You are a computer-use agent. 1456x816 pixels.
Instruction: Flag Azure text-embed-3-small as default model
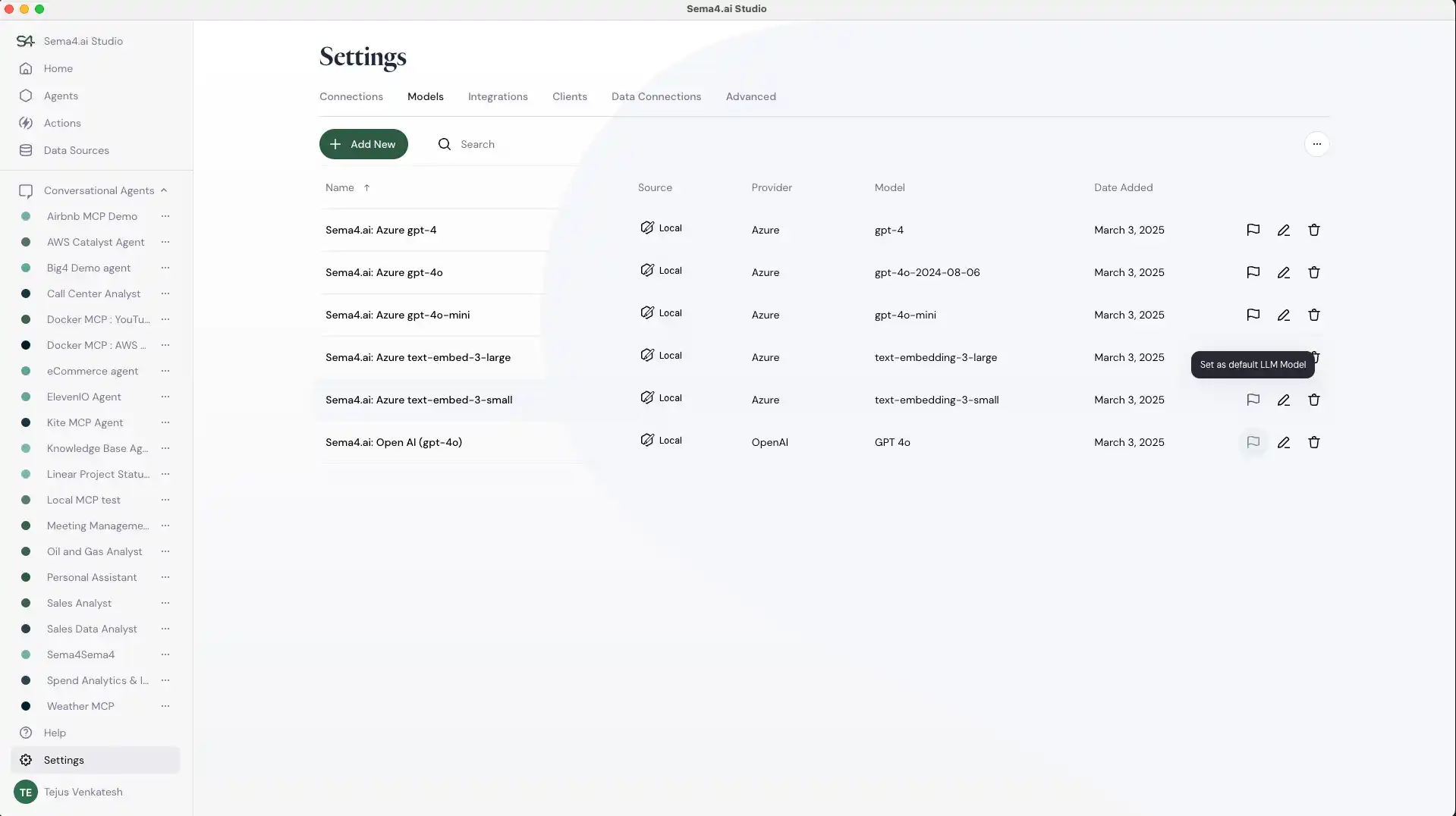point(1253,400)
